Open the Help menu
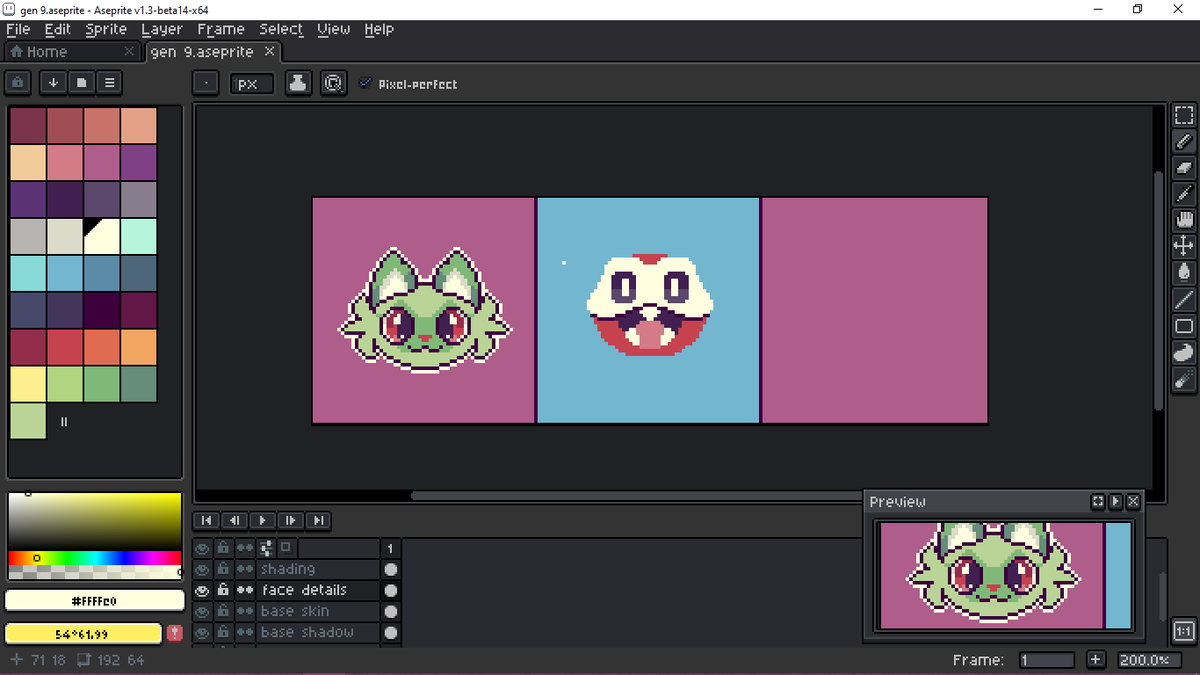Screen dimensions: 1200x675 tap(379, 29)
